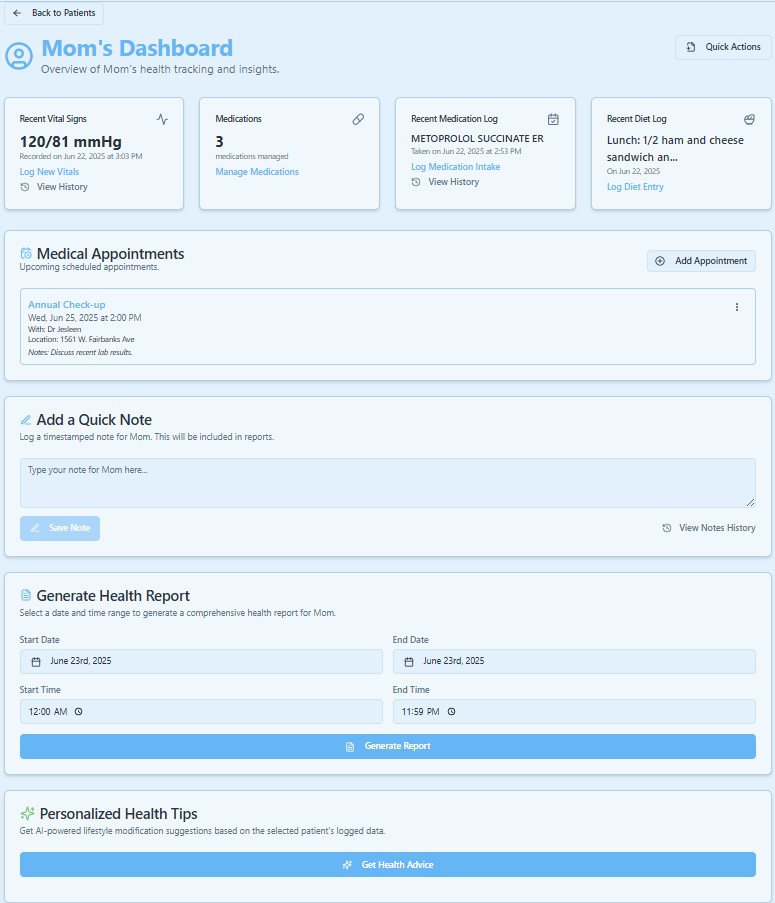Click the calendar check icon in Recent Medication Log
The height and width of the screenshot is (903, 775).
[x=553, y=119]
